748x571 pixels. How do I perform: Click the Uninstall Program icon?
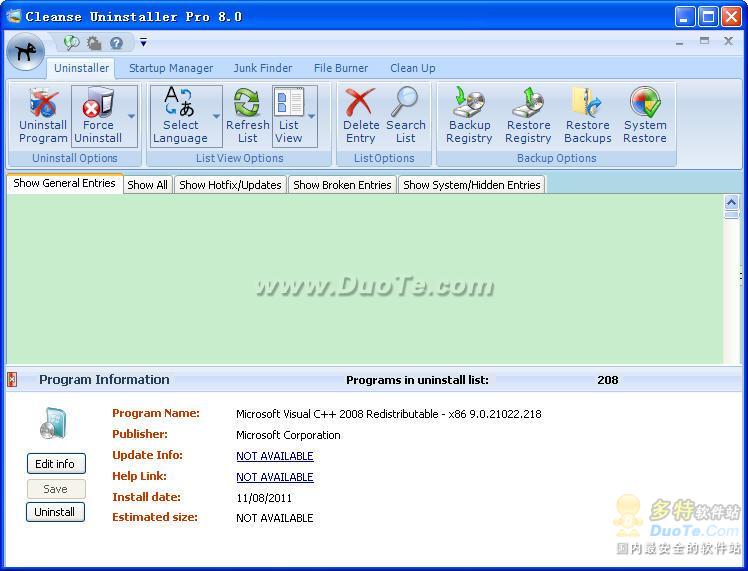[x=43, y=103]
